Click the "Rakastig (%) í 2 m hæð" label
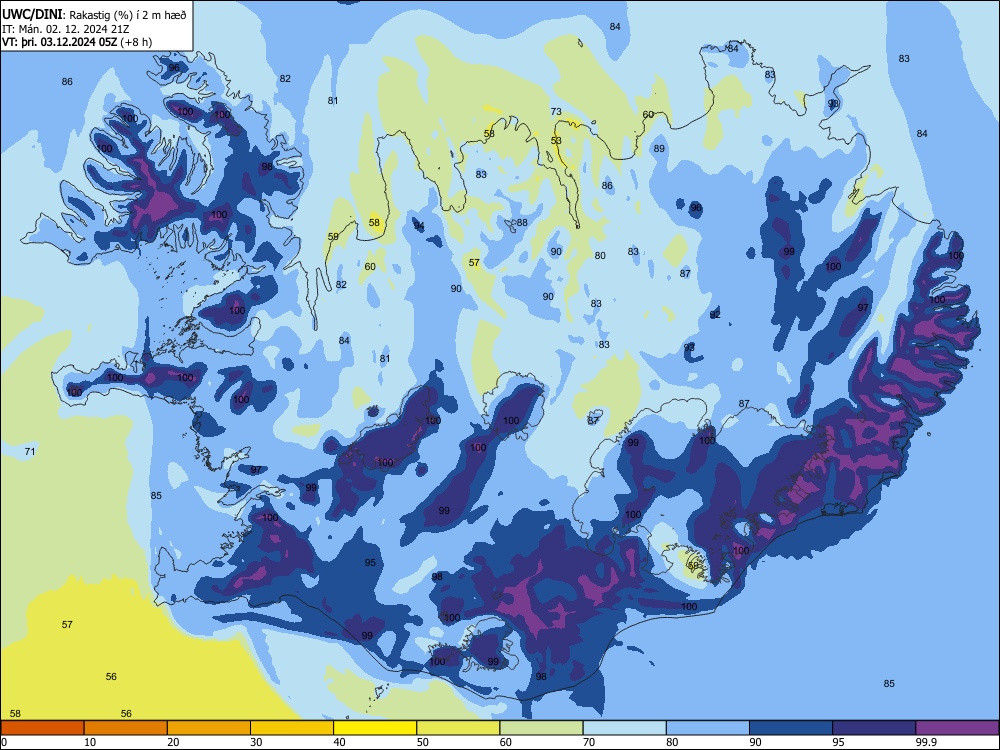 (128, 15)
